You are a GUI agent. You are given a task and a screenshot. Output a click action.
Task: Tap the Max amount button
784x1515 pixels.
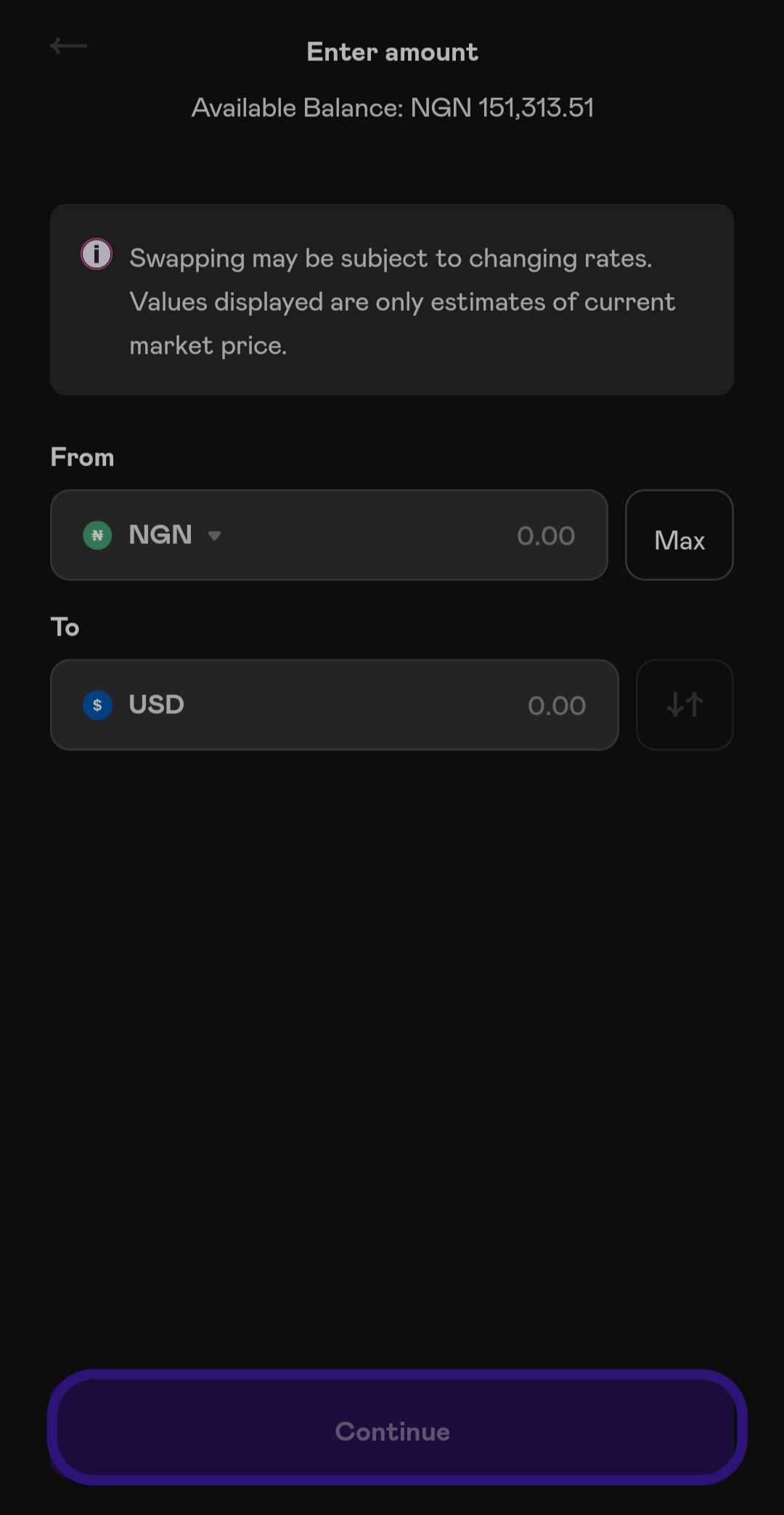[x=679, y=535]
